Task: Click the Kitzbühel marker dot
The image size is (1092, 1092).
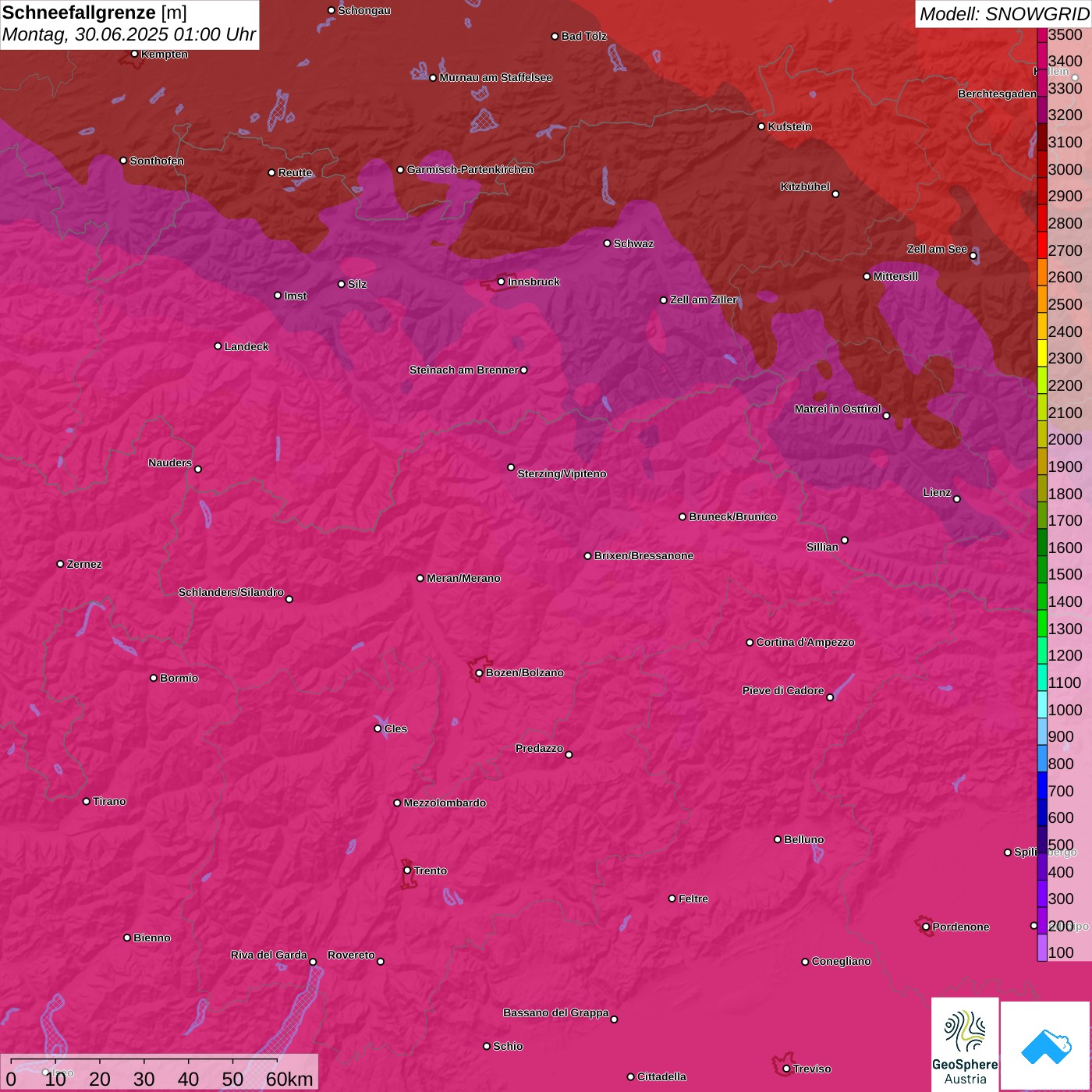Action: click(835, 194)
